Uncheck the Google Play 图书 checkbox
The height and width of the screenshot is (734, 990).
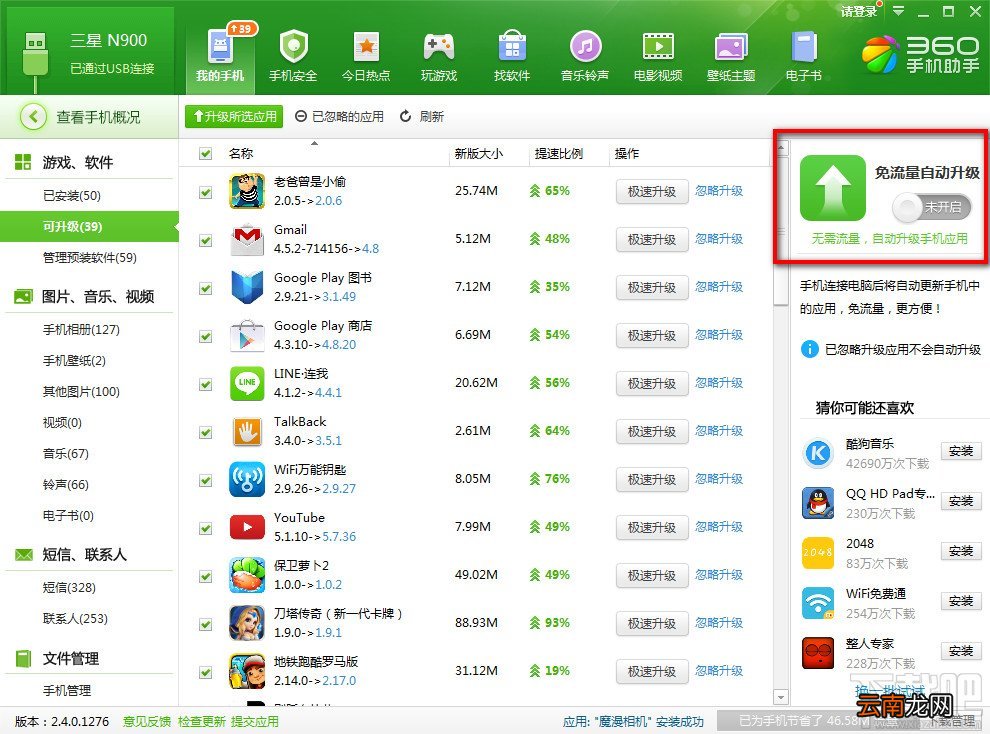point(205,288)
